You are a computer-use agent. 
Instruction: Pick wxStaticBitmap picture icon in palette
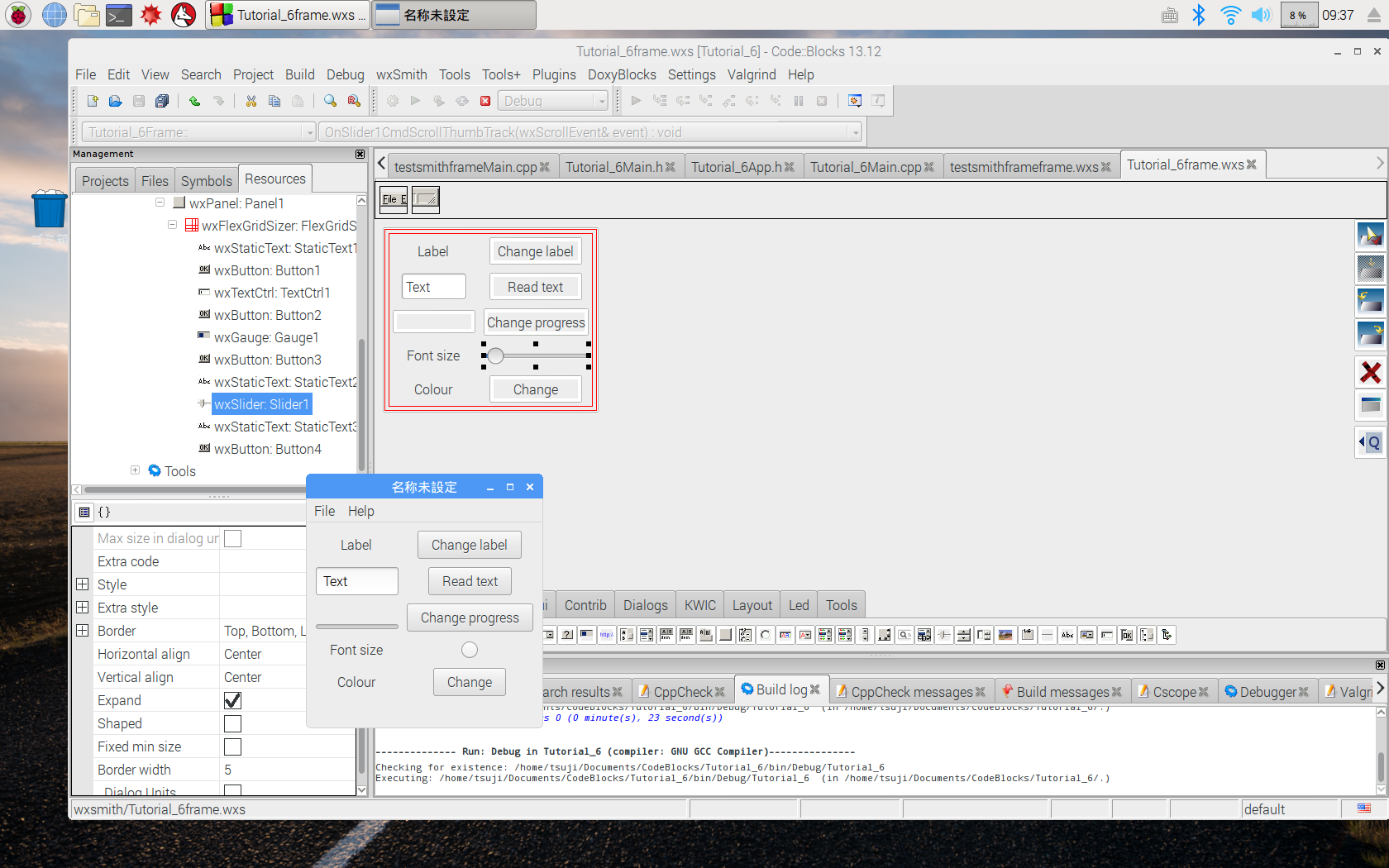pyautogui.click(x=1005, y=635)
